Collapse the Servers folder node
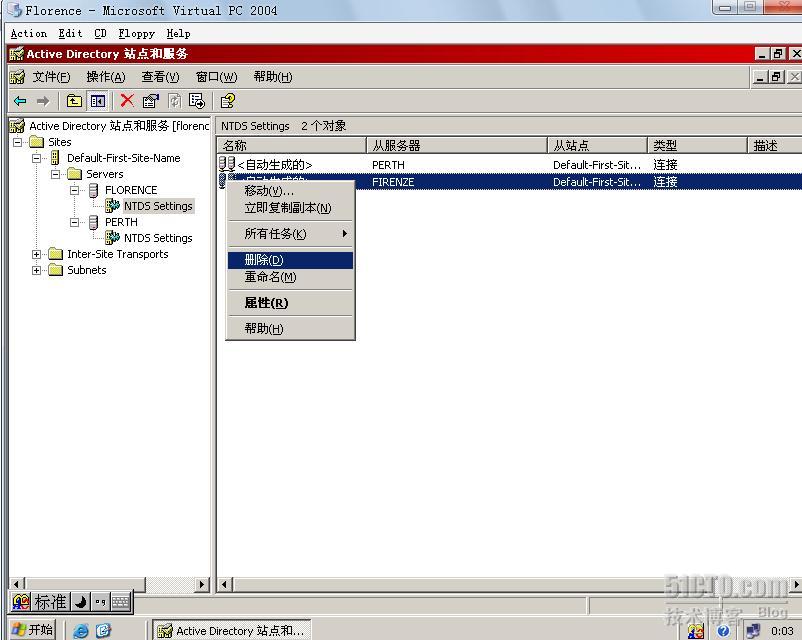This screenshot has width=802, height=640. [x=55, y=174]
